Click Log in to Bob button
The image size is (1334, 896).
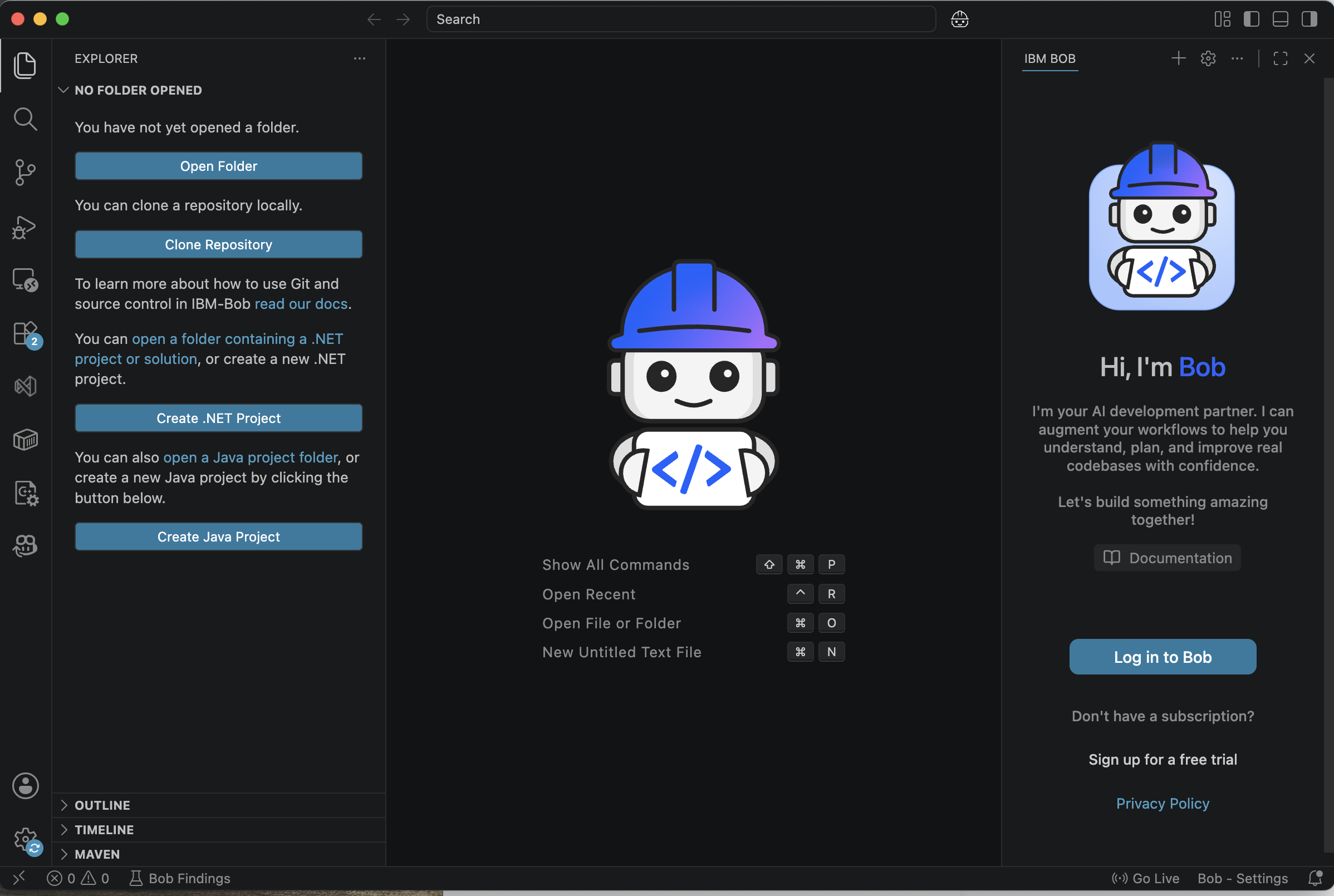click(x=1163, y=657)
